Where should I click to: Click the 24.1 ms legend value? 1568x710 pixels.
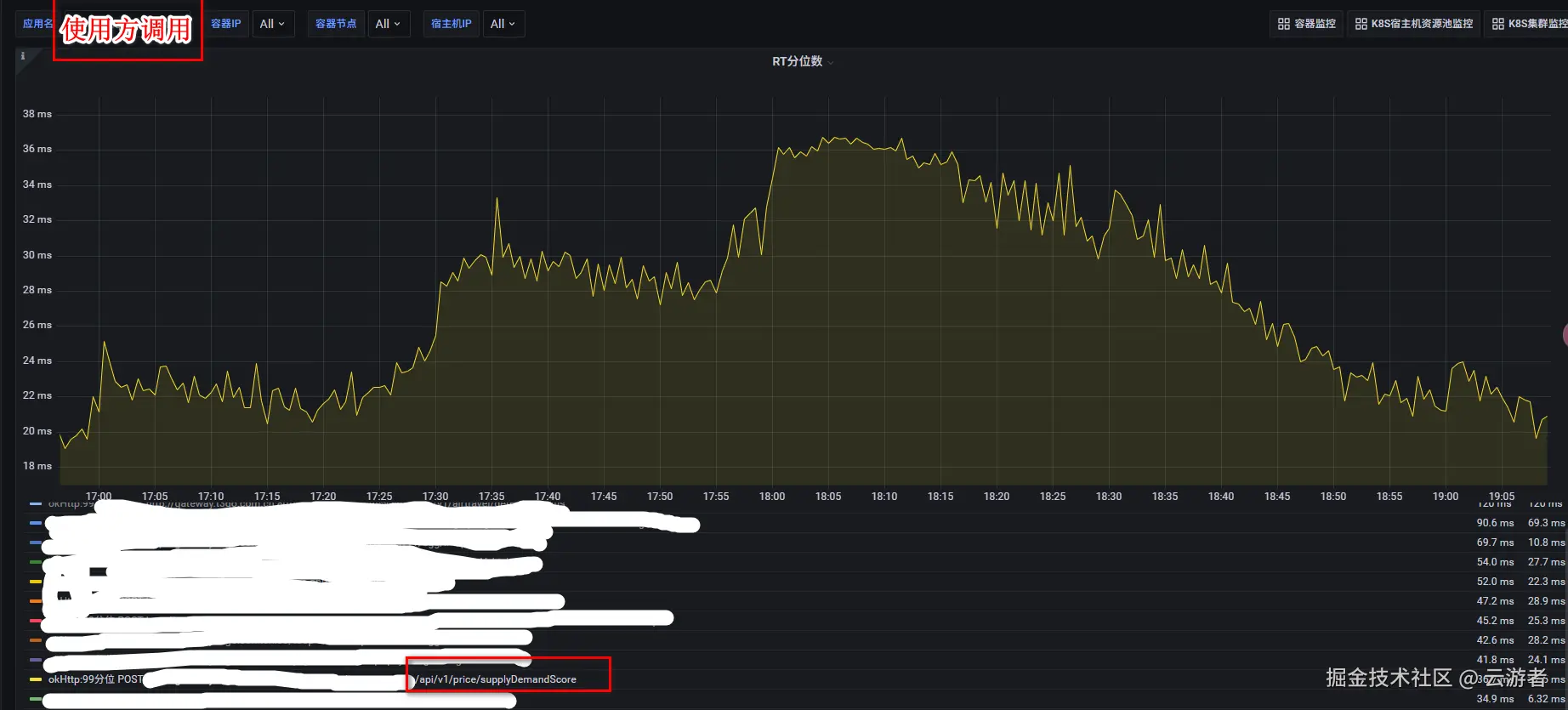click(1546, 660)
